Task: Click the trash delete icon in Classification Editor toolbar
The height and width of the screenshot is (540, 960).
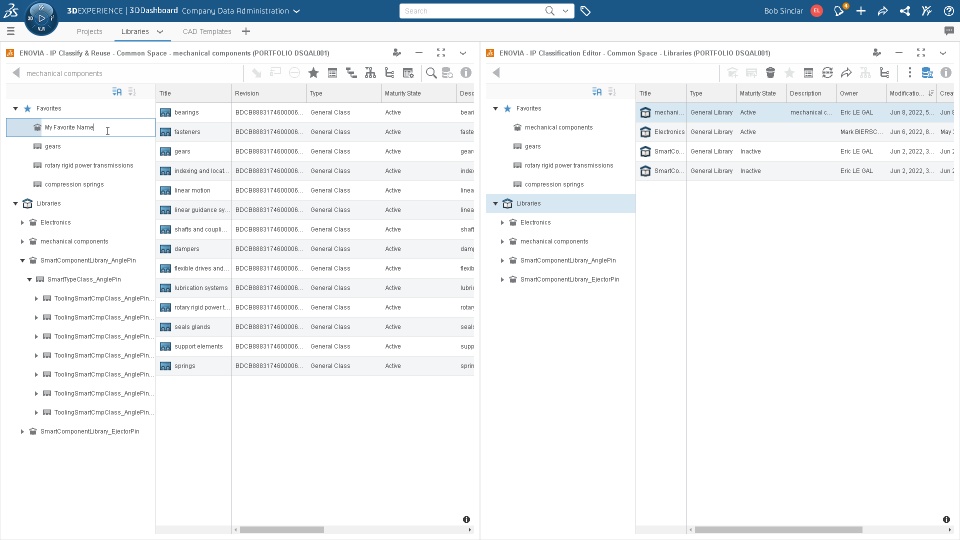Action: click(770, 73)
